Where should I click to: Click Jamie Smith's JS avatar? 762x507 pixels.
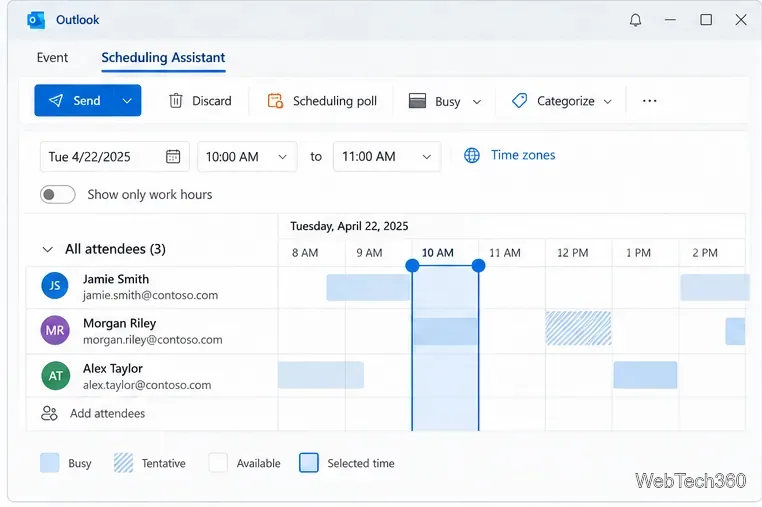point(54,285)
